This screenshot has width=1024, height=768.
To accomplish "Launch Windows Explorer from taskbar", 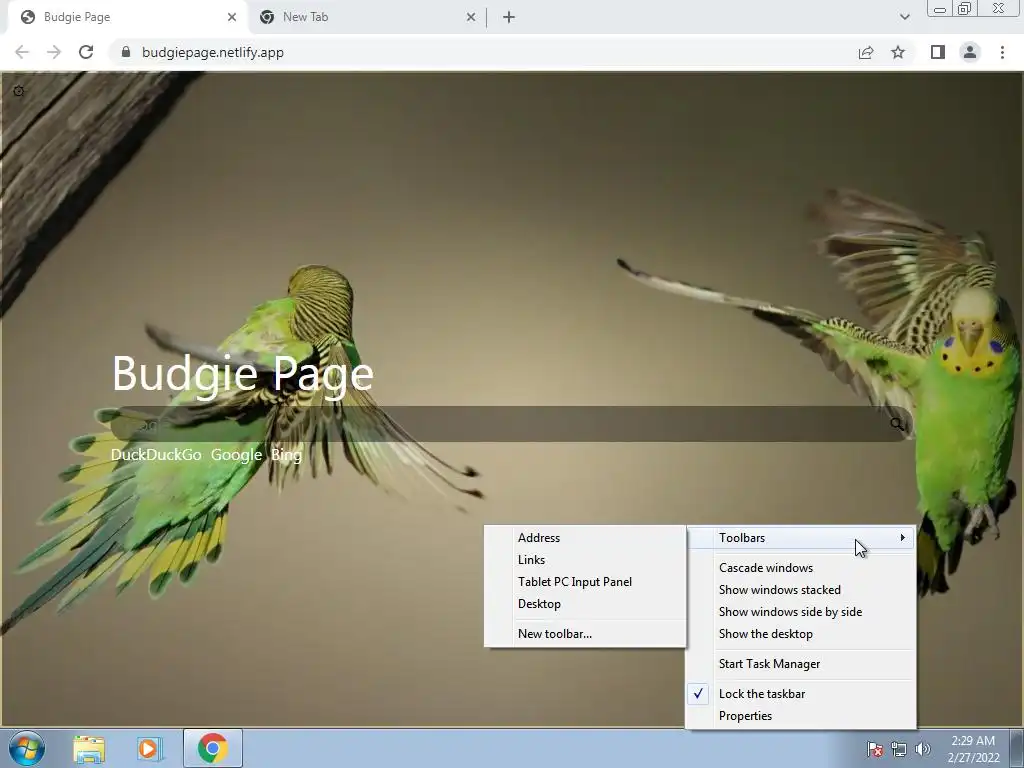I will (x=89, y=748).
